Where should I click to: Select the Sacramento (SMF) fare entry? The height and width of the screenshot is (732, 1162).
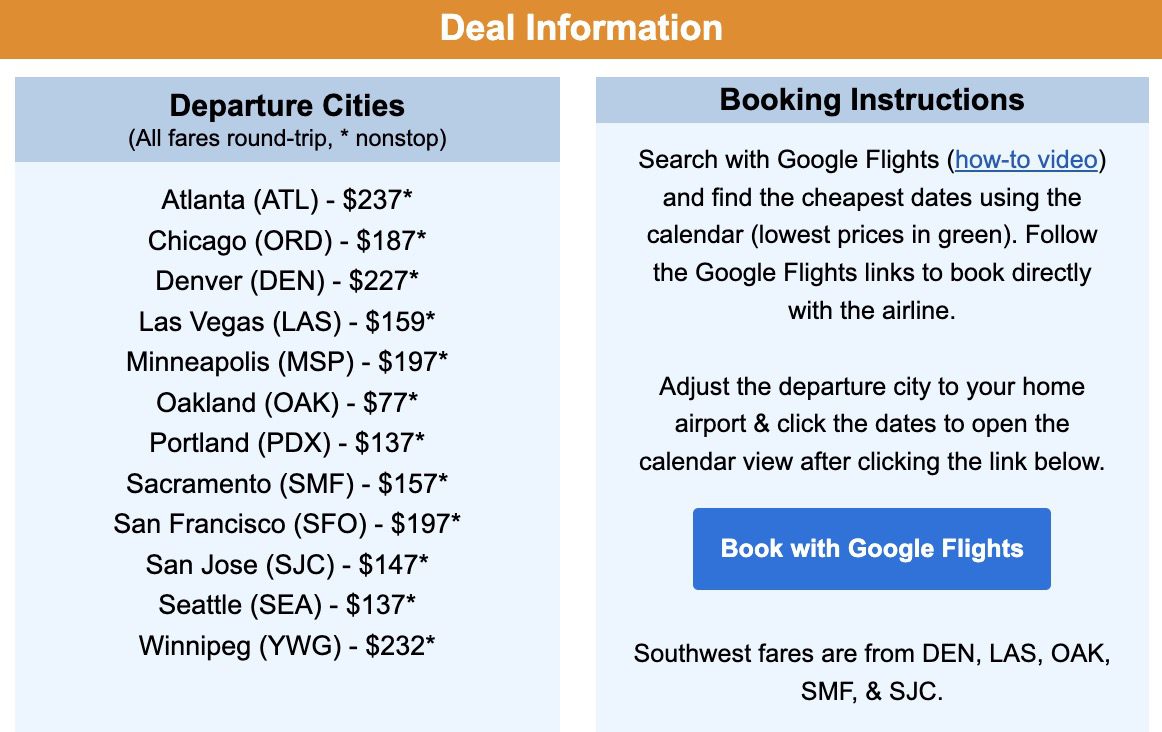[x=286, y=484]
